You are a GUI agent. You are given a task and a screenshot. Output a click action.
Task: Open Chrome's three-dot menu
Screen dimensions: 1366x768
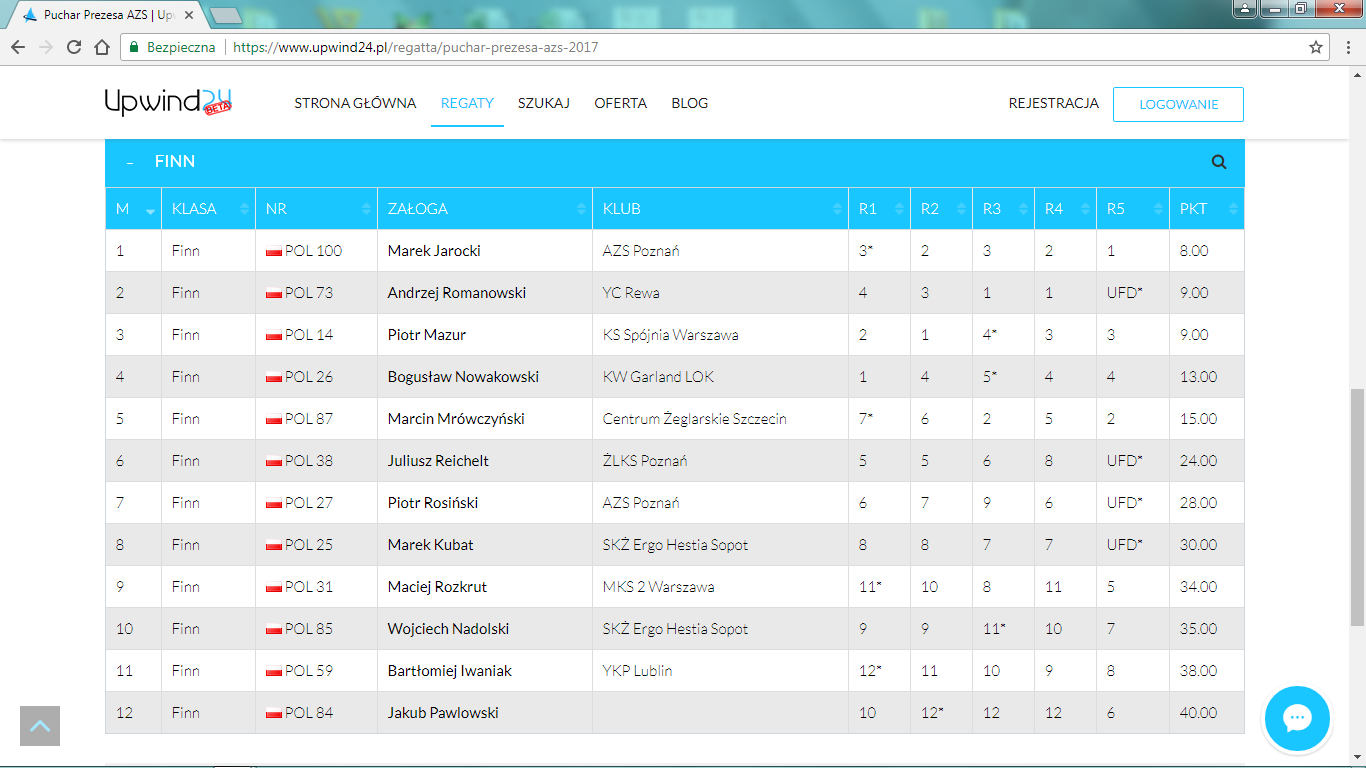(1346, 47)
